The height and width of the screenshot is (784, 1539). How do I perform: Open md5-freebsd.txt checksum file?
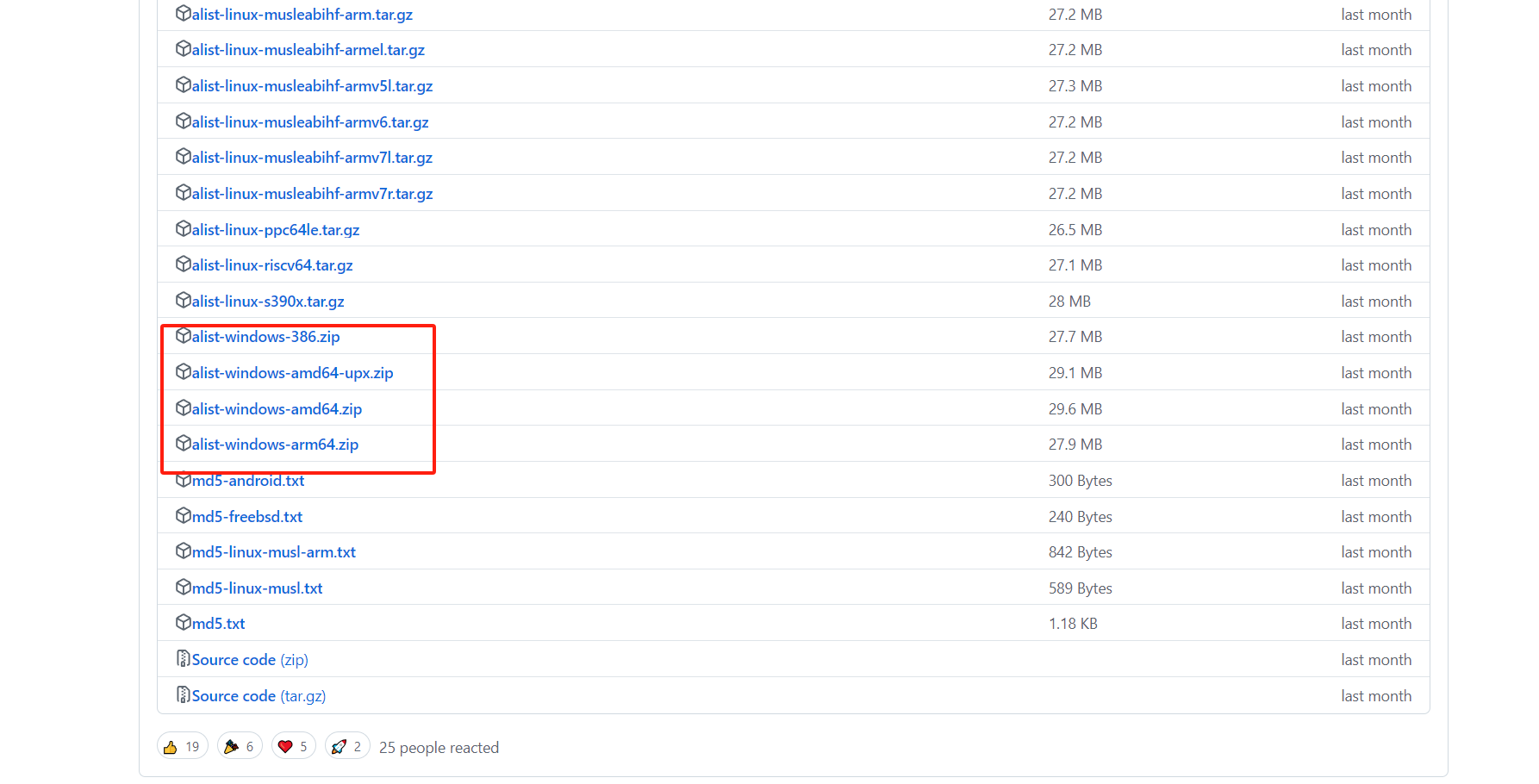[247, 517]
